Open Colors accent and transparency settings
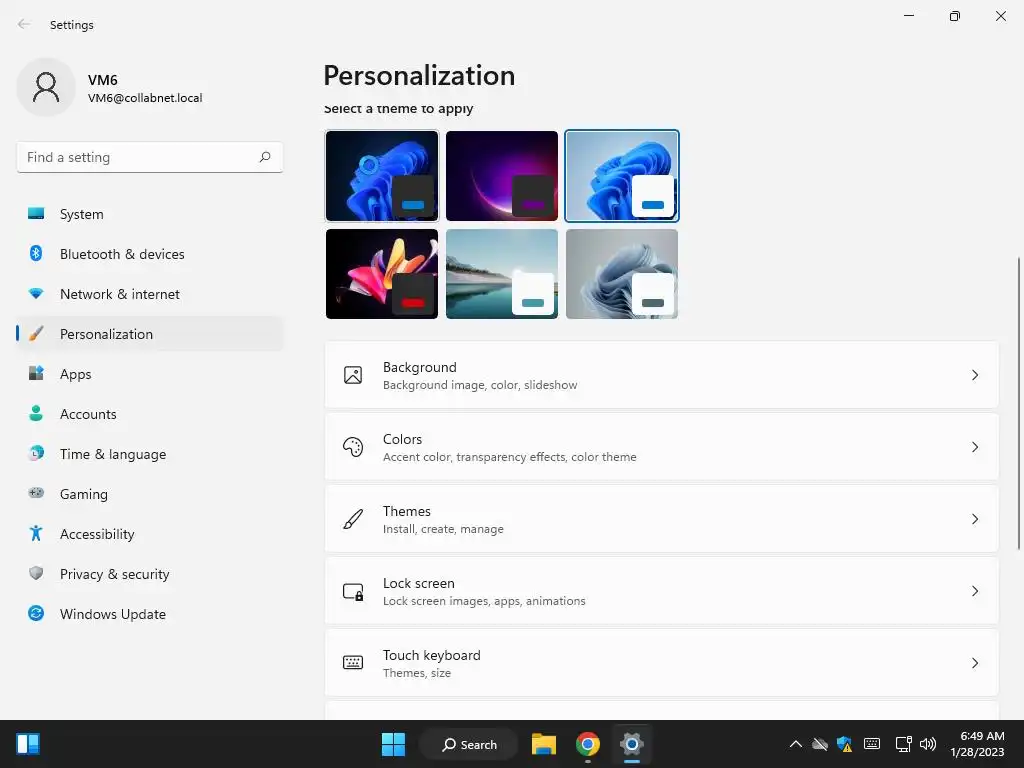1024x768 pixels. pyautogui.click(x=662, y=447)
